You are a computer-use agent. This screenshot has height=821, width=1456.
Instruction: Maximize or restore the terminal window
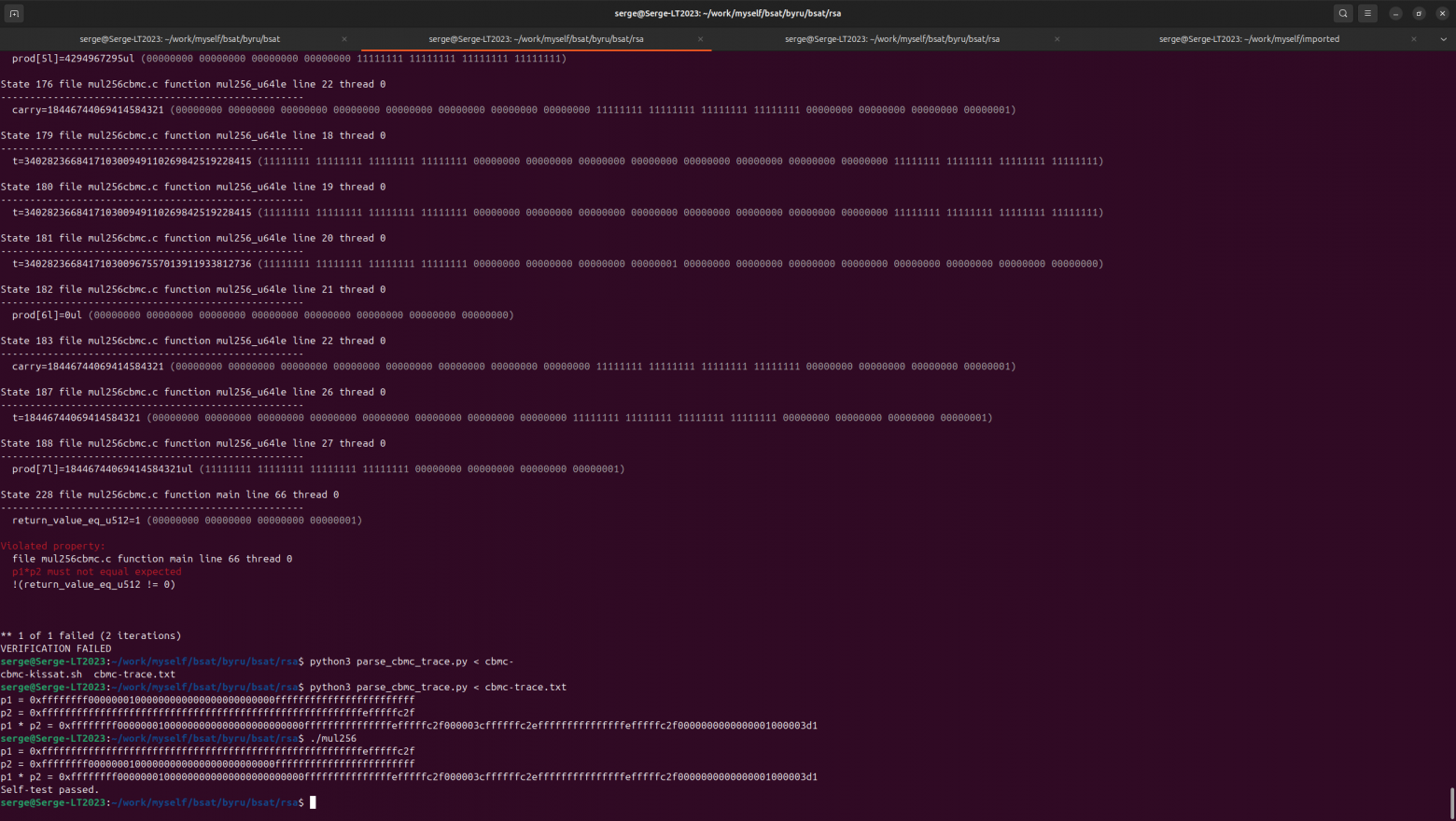tap(1419, 13)
